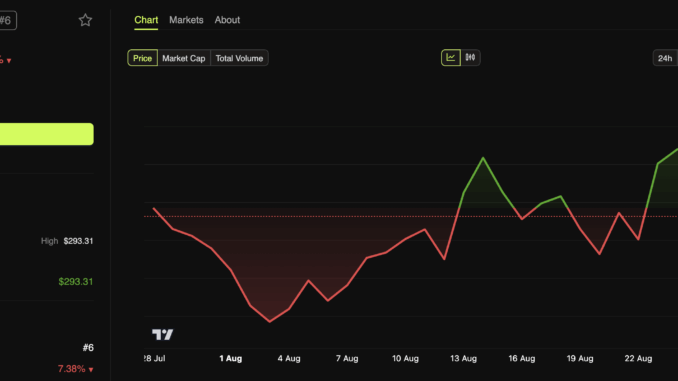
Task: Select the Price chart mode
Action: pos(142,58)
